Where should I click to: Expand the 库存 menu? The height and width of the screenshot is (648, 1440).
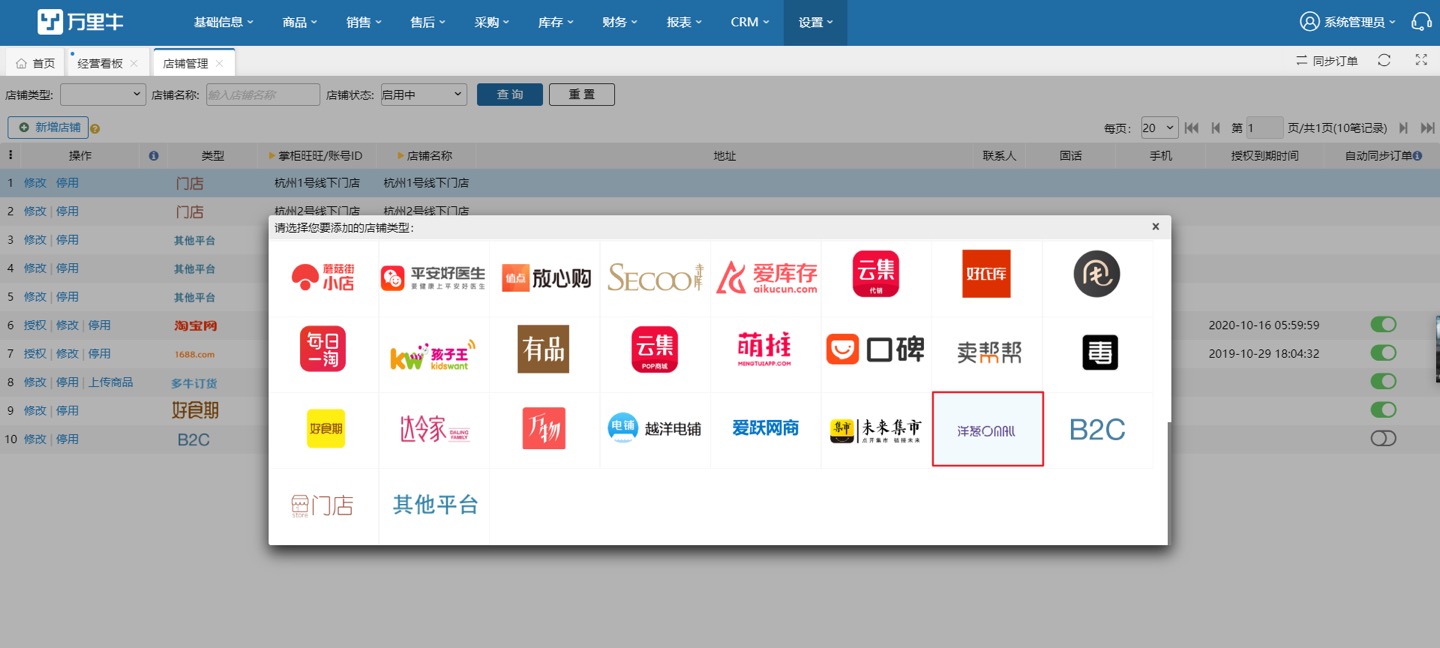pyautogui.click(x=556, y=22)
